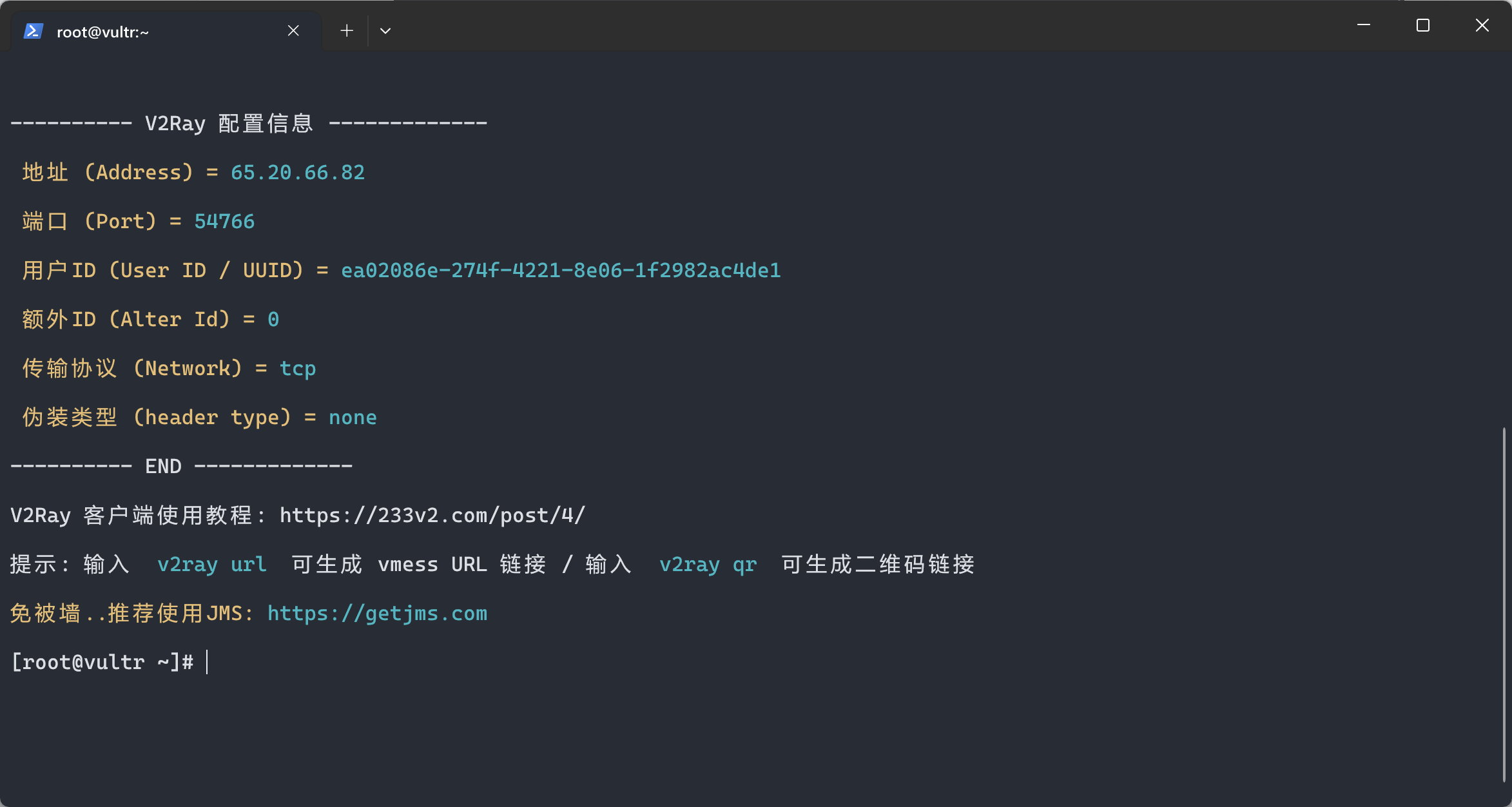Screen dimensions: 1512x807
Task: Minimize the terminal window
Action: pos(1363,25)
